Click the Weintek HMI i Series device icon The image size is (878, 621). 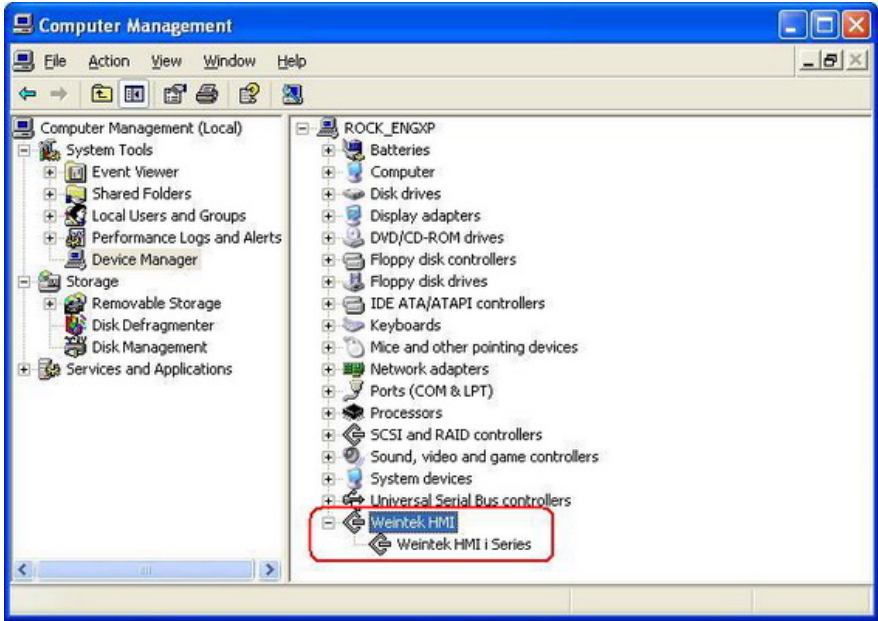380,544
